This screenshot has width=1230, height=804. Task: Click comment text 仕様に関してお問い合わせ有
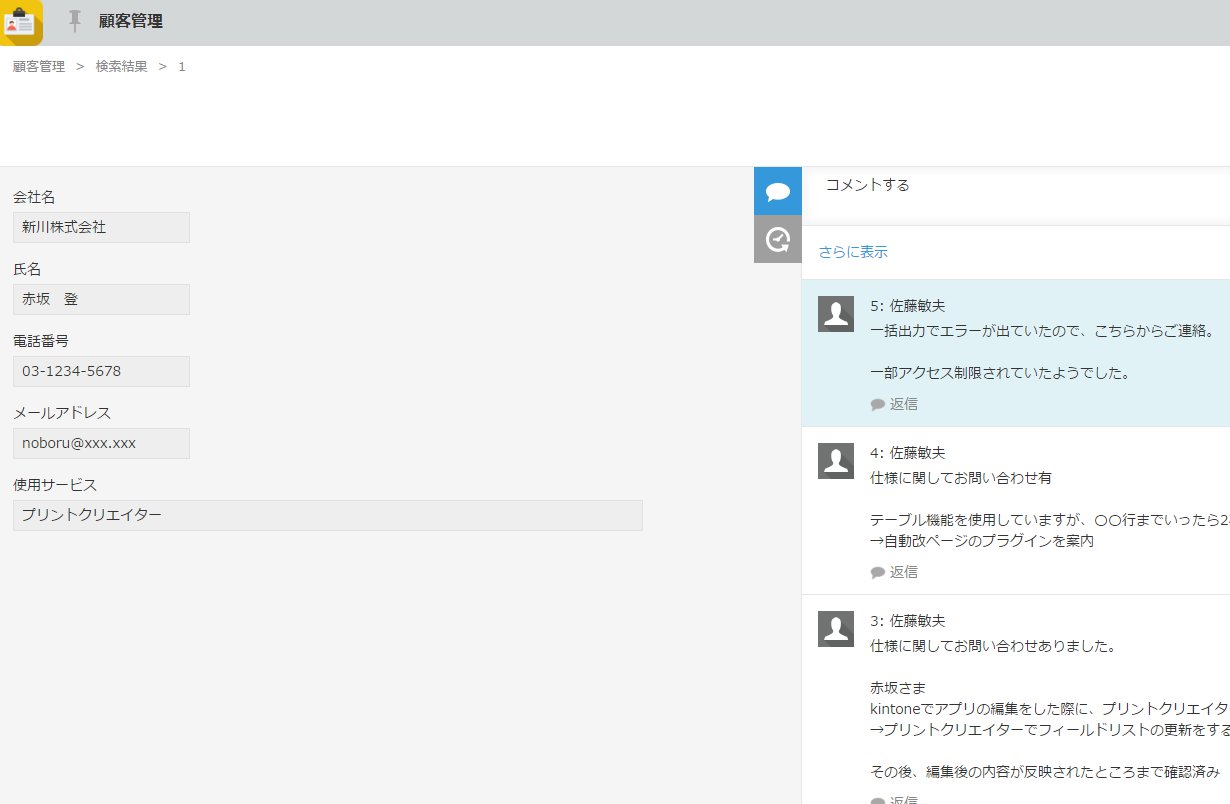point(961,478)
